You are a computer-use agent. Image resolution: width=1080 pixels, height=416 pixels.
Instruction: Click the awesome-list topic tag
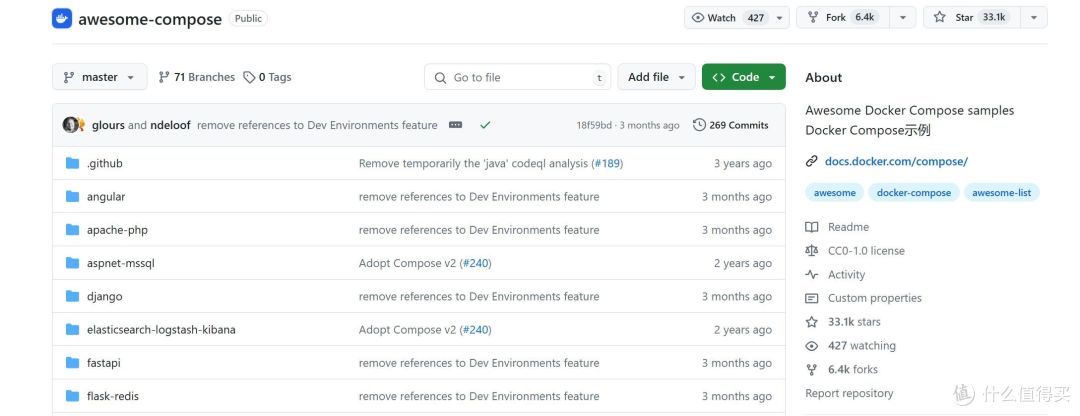tap(1001, 193)
